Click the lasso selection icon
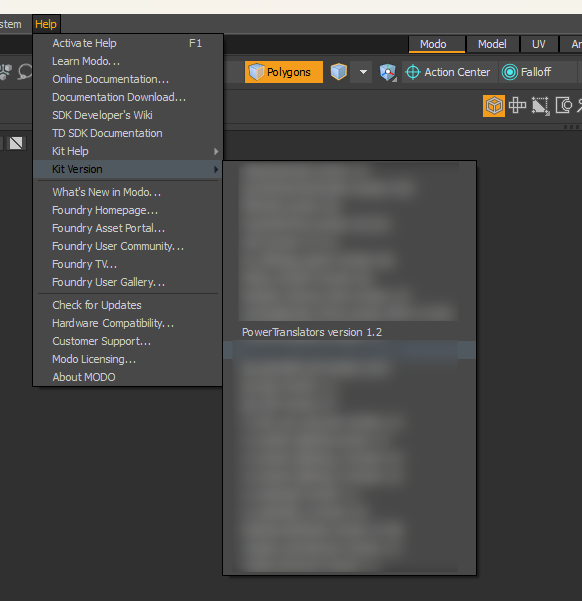Image resolution: width=582 pixels, height=601 pixels. tap(25, 72)
